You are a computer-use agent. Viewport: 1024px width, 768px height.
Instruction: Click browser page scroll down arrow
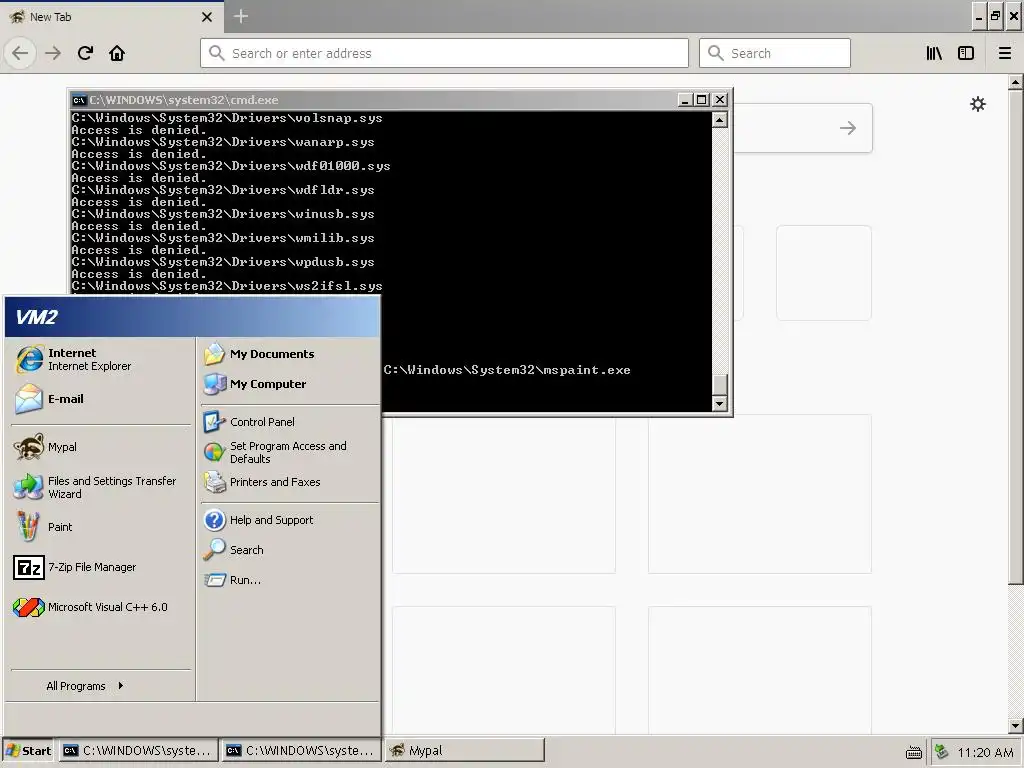point(1015,726)
